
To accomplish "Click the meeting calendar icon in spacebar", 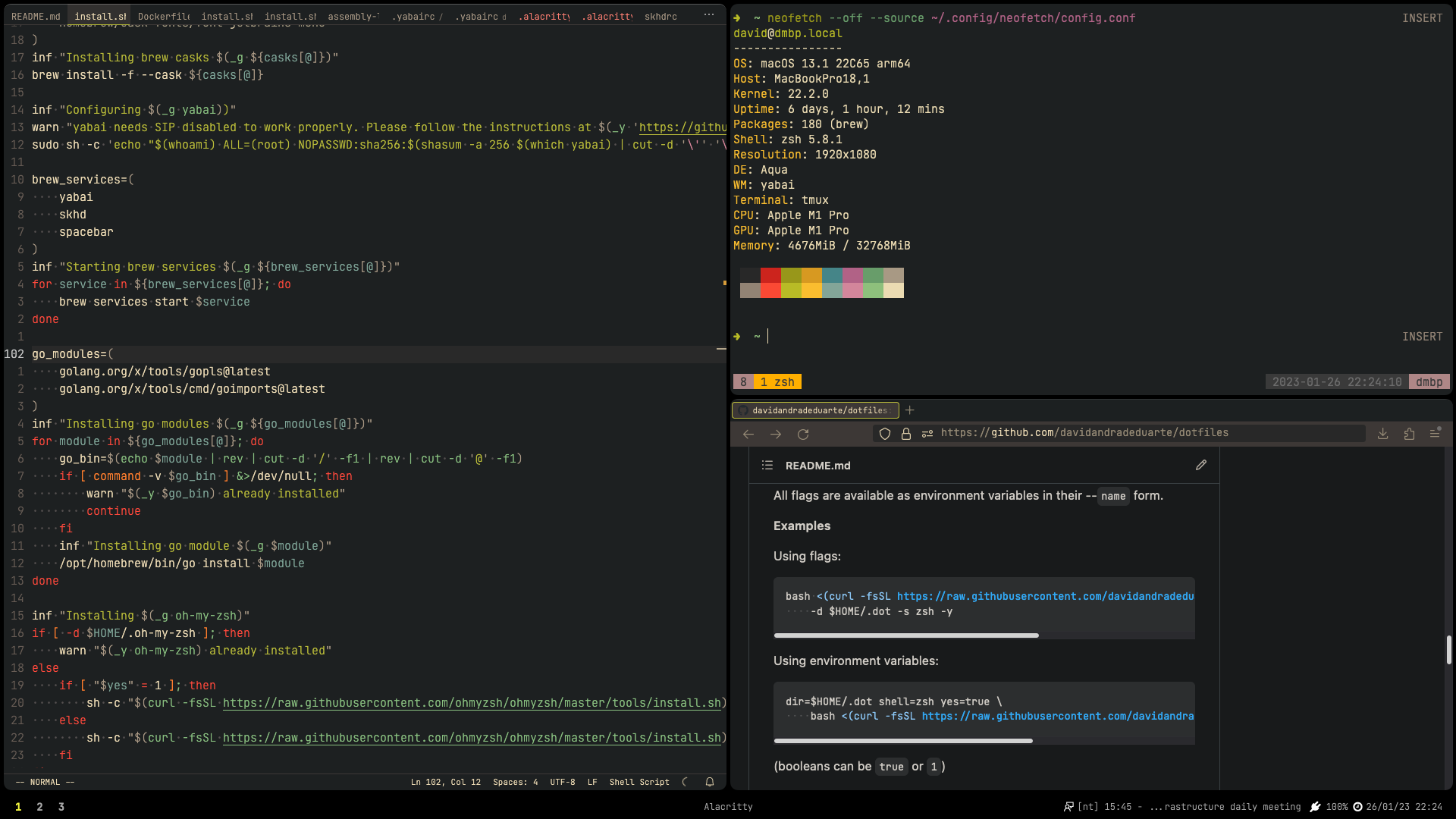I will point(1068,807).
